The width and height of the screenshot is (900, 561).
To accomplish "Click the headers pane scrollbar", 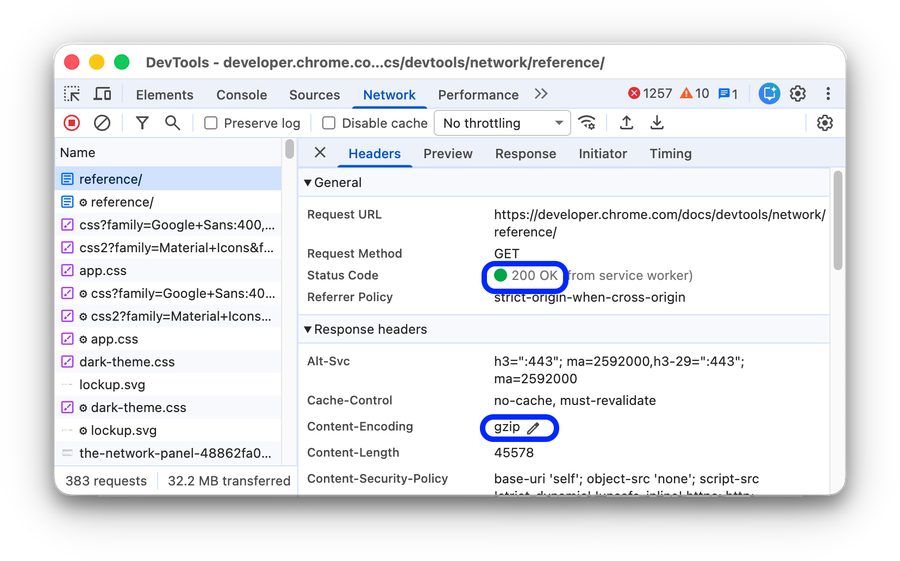I will 838,220.
